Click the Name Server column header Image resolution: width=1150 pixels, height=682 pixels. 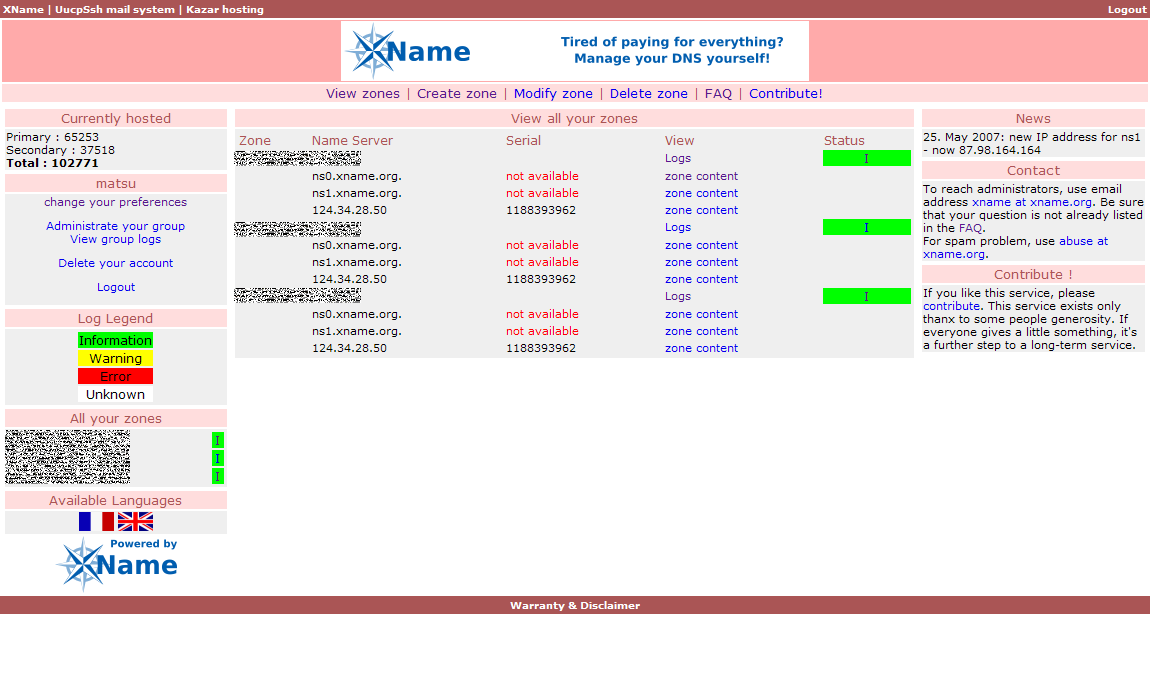point(352,141)
